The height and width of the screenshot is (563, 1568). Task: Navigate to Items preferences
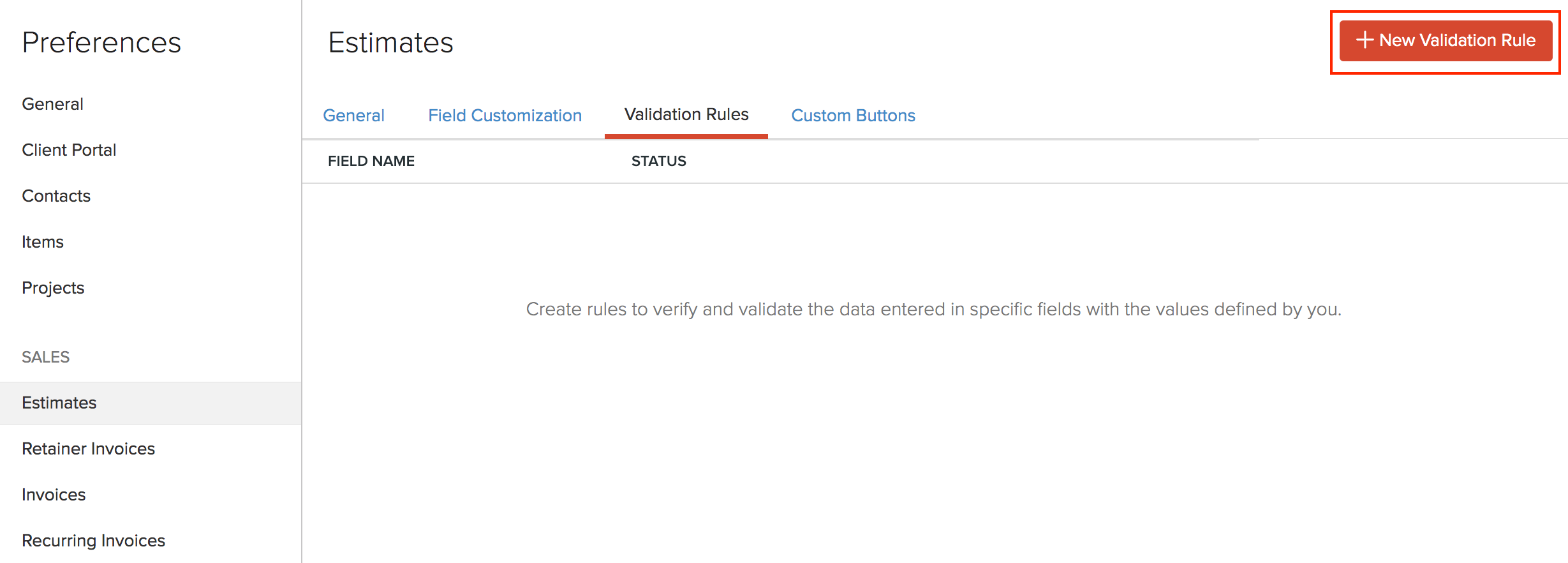click(x=42, y=241)
